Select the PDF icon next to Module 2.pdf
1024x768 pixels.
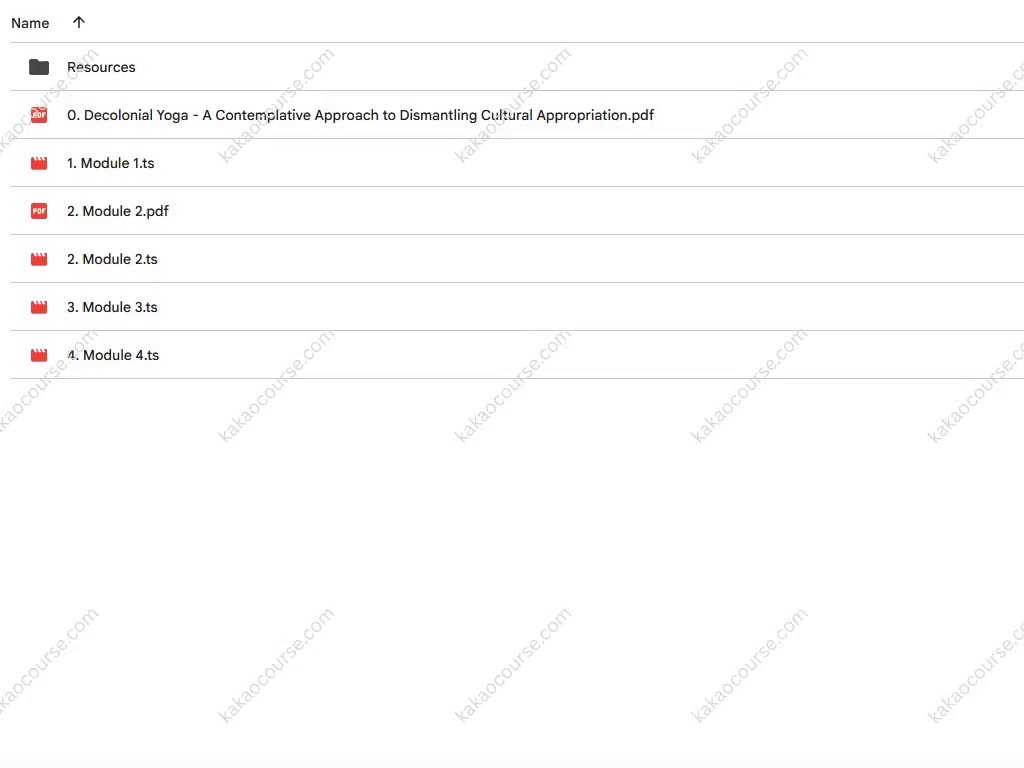[39, 211]
